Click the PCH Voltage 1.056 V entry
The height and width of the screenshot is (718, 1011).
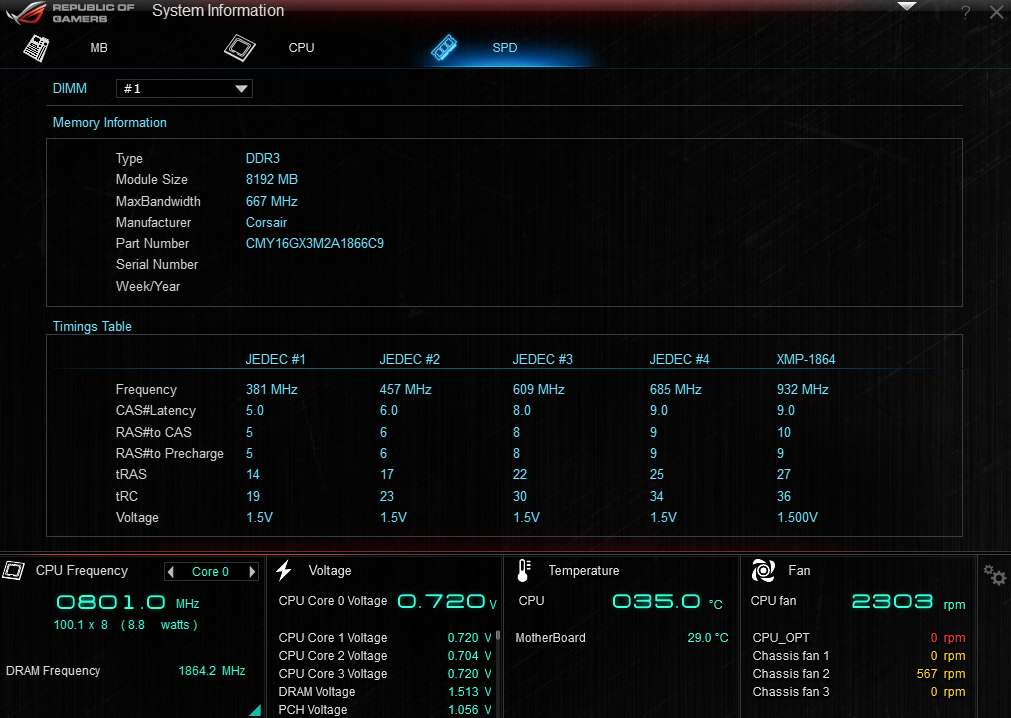coord(385,710)
